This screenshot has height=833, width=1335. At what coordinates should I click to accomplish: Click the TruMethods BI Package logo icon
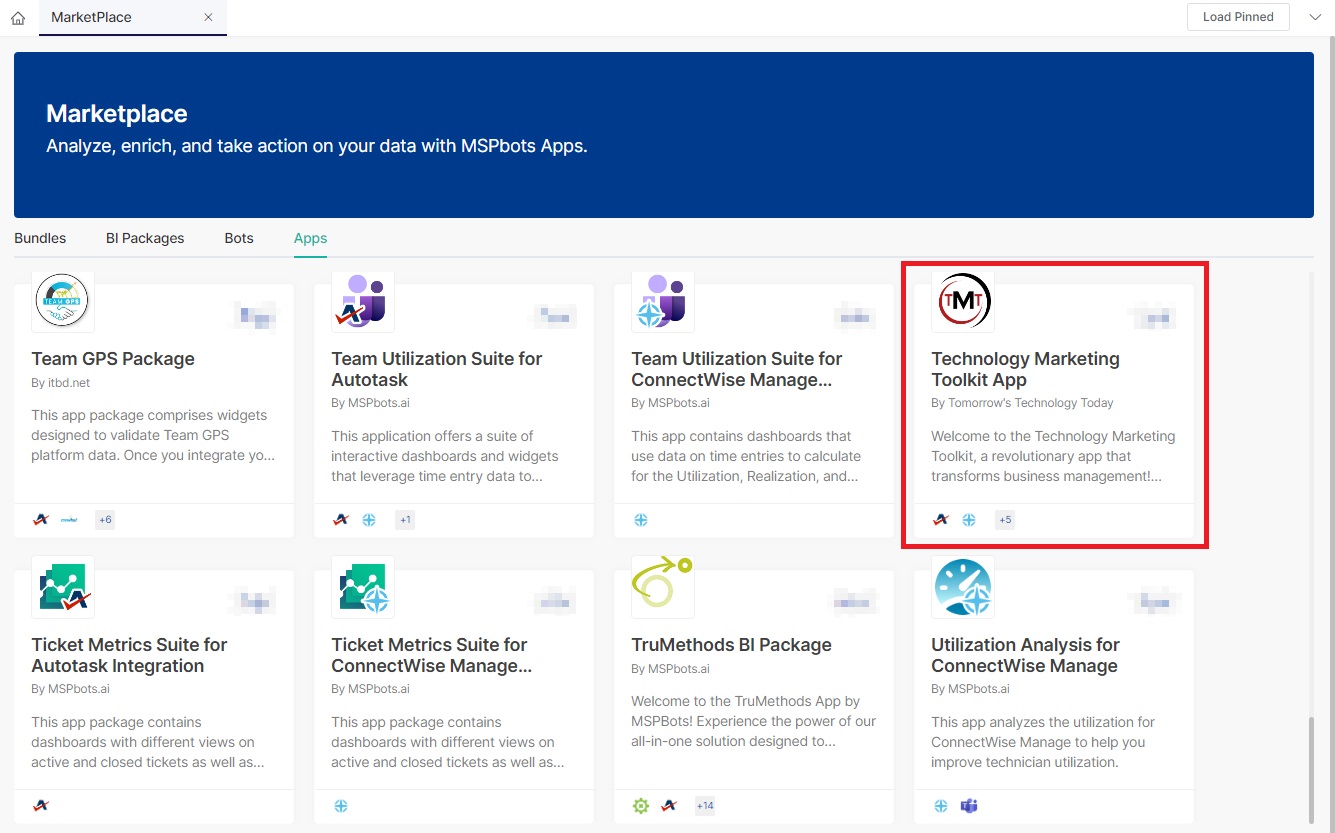pyautogui.click(x=662, y=586)
